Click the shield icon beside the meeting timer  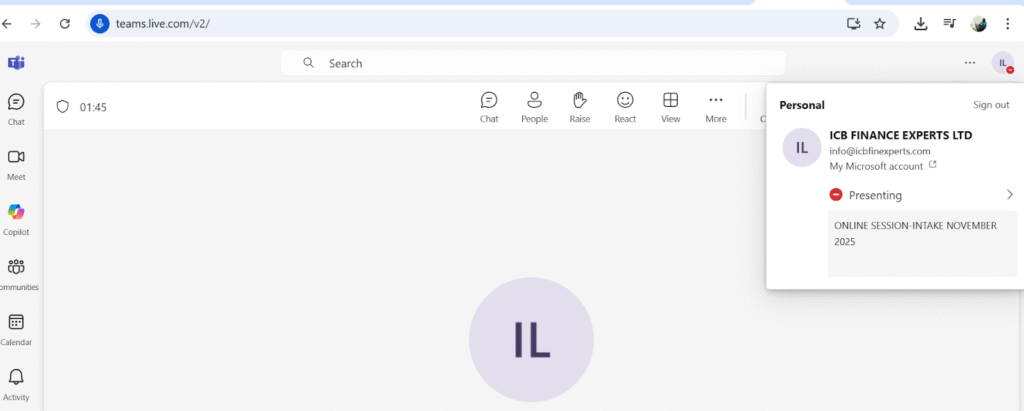(x=63, y=107)
